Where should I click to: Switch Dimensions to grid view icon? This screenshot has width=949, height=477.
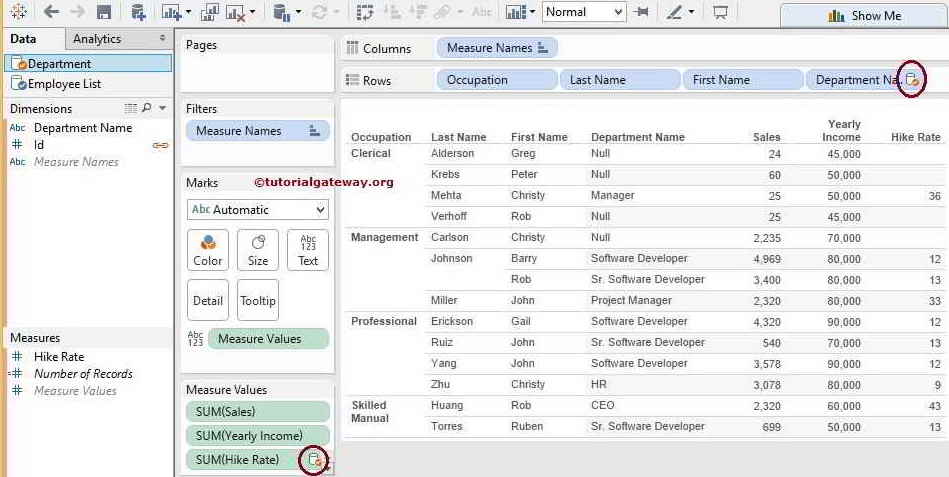point(131,108)
